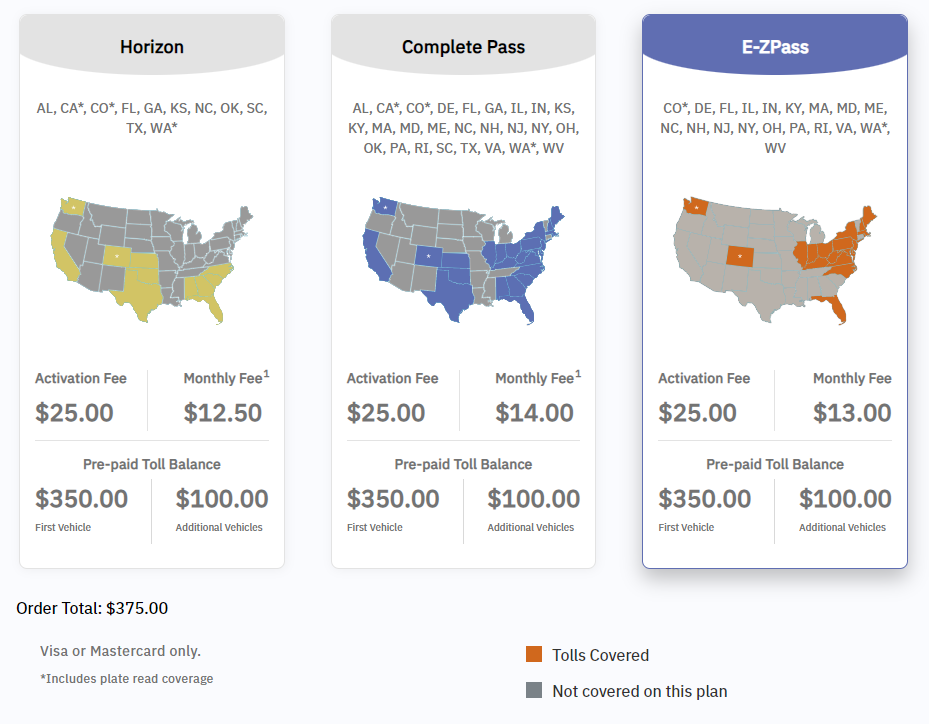The width and height of the screenshot is (929, 724).
Task: Click Complete Pass Monthly Fee footnote superscript
Action: click(x=578, y=374)
